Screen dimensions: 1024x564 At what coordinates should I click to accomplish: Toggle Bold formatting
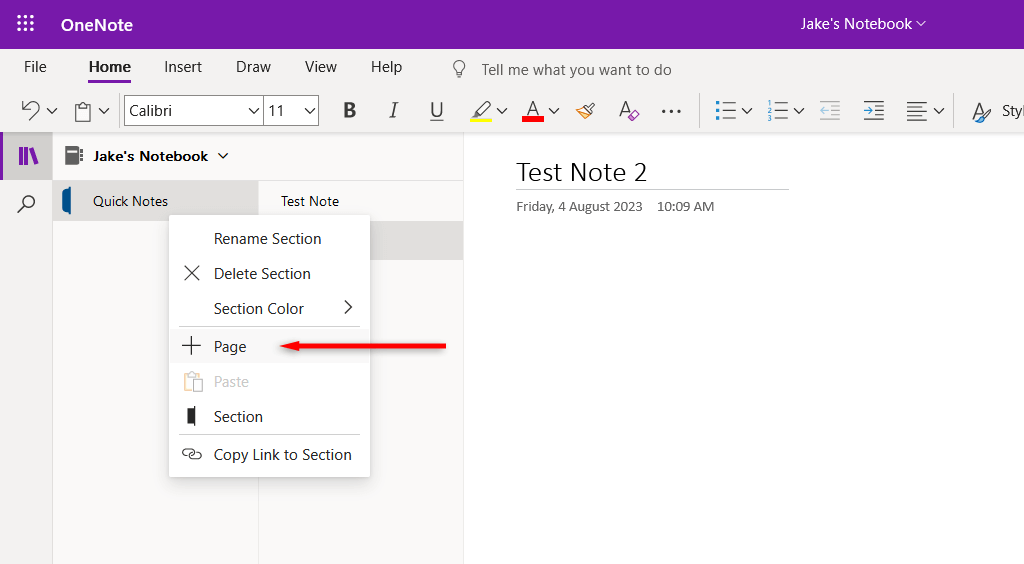[x=349, y=111]
